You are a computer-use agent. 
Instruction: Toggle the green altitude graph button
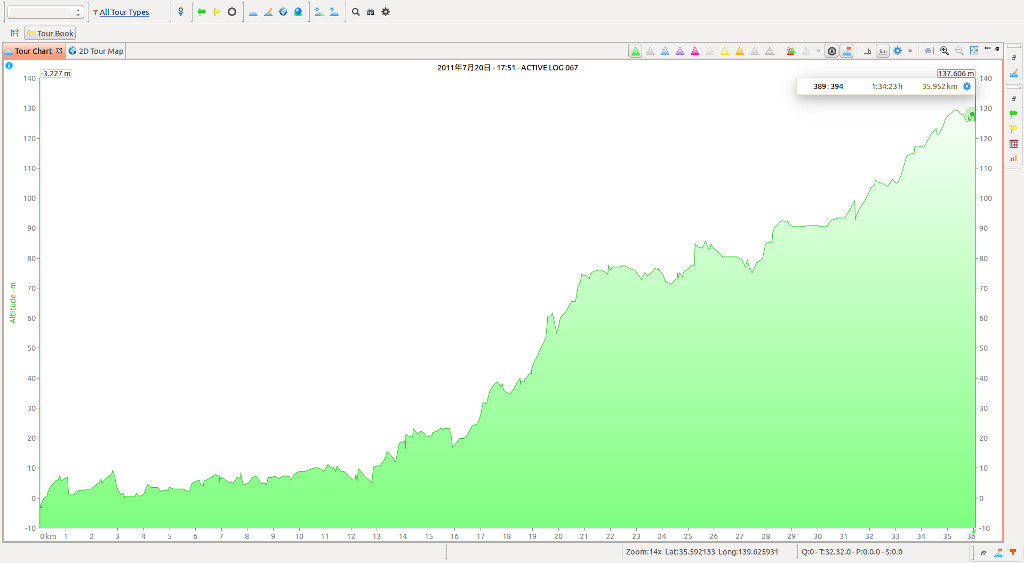point(635,51)
